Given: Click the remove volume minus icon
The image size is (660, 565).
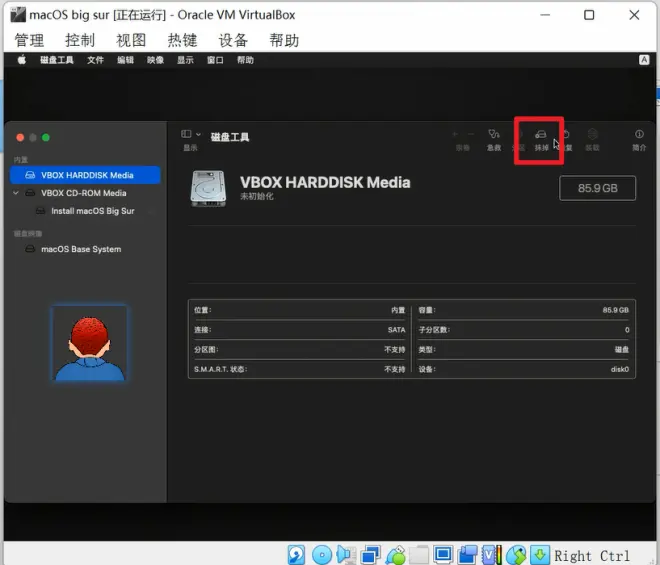Looking at the screenshot, I should (x=471, y=134).
